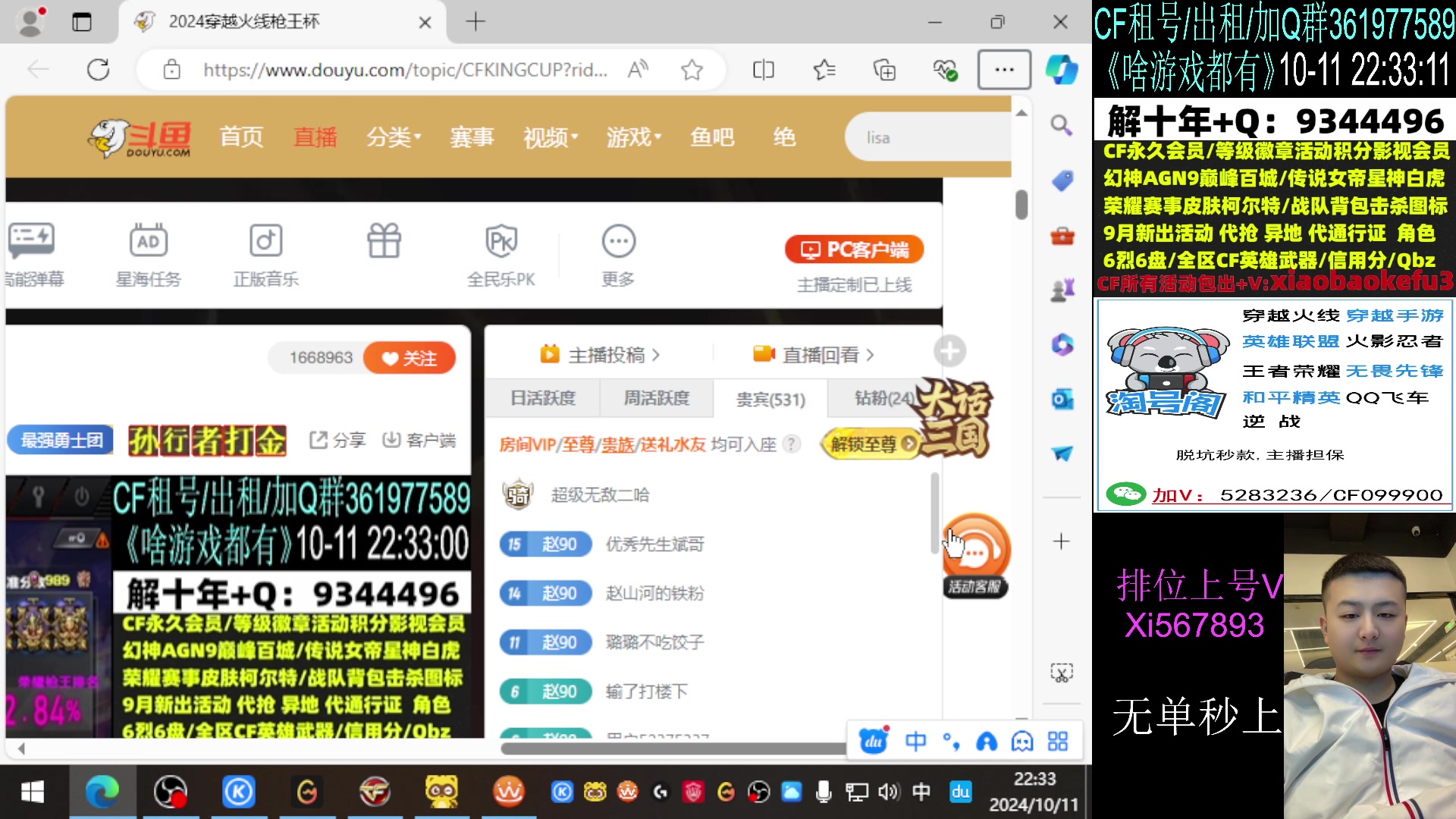Switch to the 日活跃度 tab
This screenshot has height=819, width=1456.
(543, 398)
